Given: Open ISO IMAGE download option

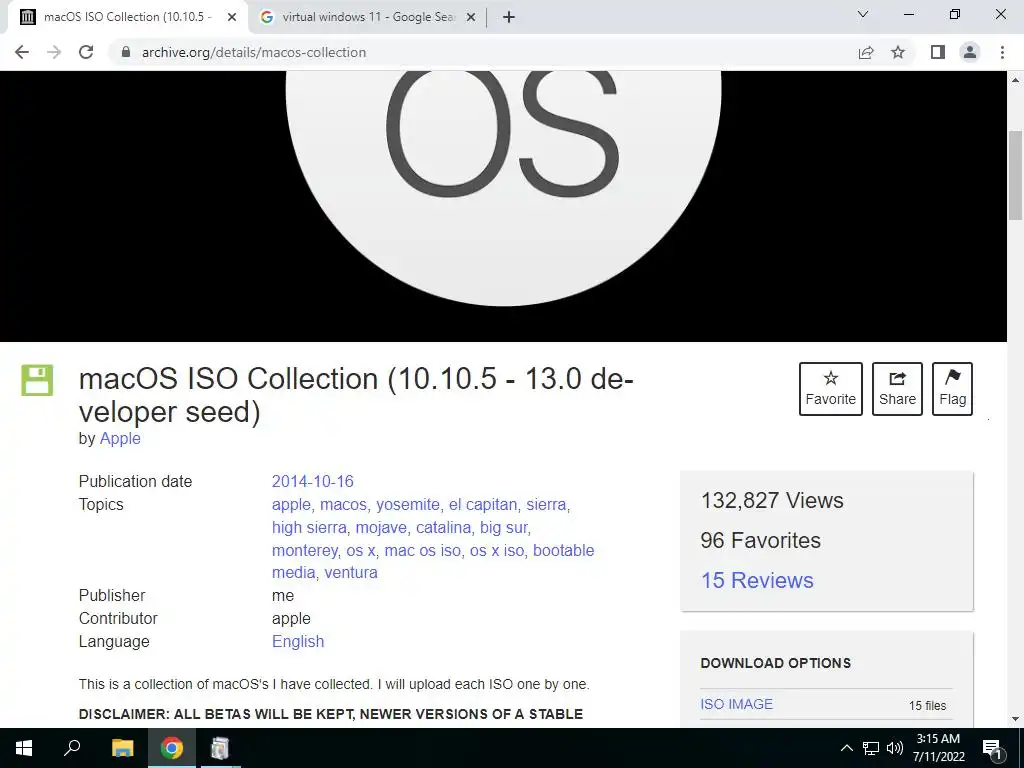Looking at the screenshot, I should pos(737,704).
